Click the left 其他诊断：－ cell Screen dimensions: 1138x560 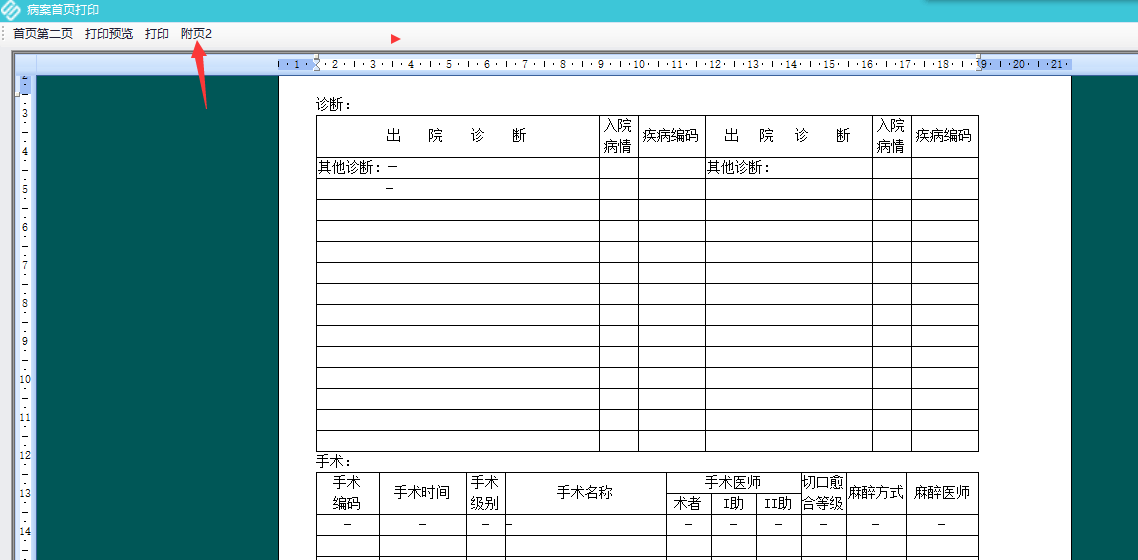coord(457,168)
